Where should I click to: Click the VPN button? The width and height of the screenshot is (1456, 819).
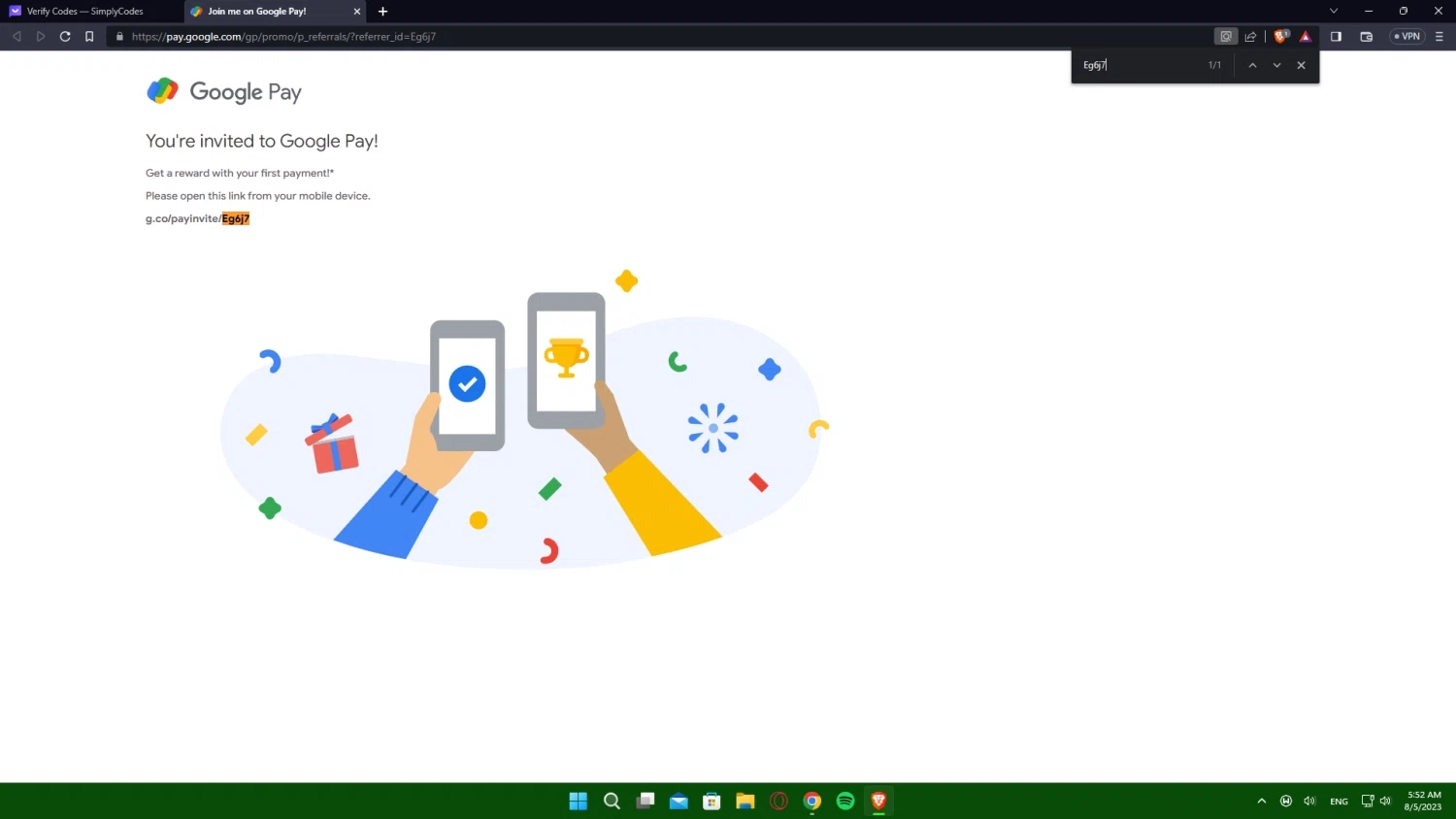[x=1407, y=37]
